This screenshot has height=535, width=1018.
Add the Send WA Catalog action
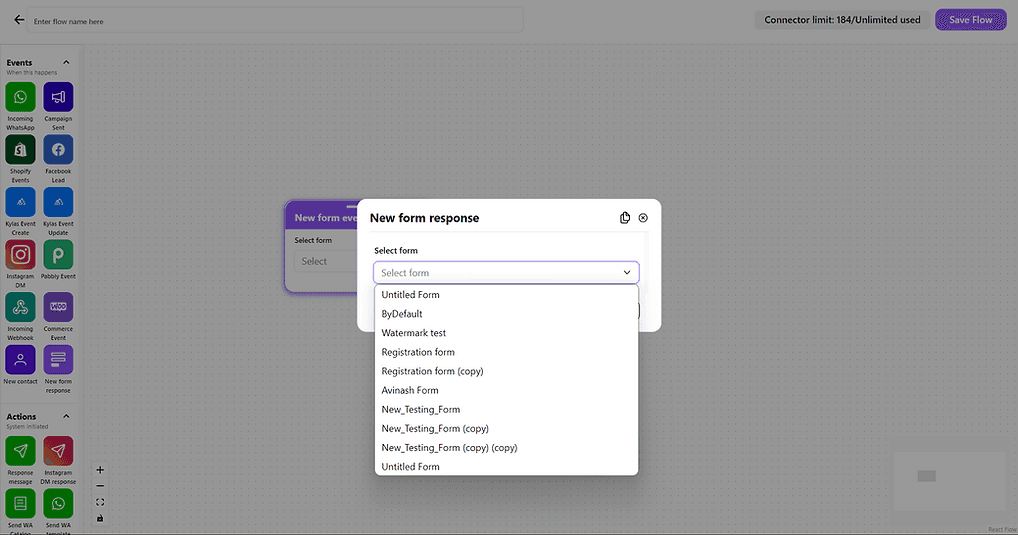click(20, 504)
